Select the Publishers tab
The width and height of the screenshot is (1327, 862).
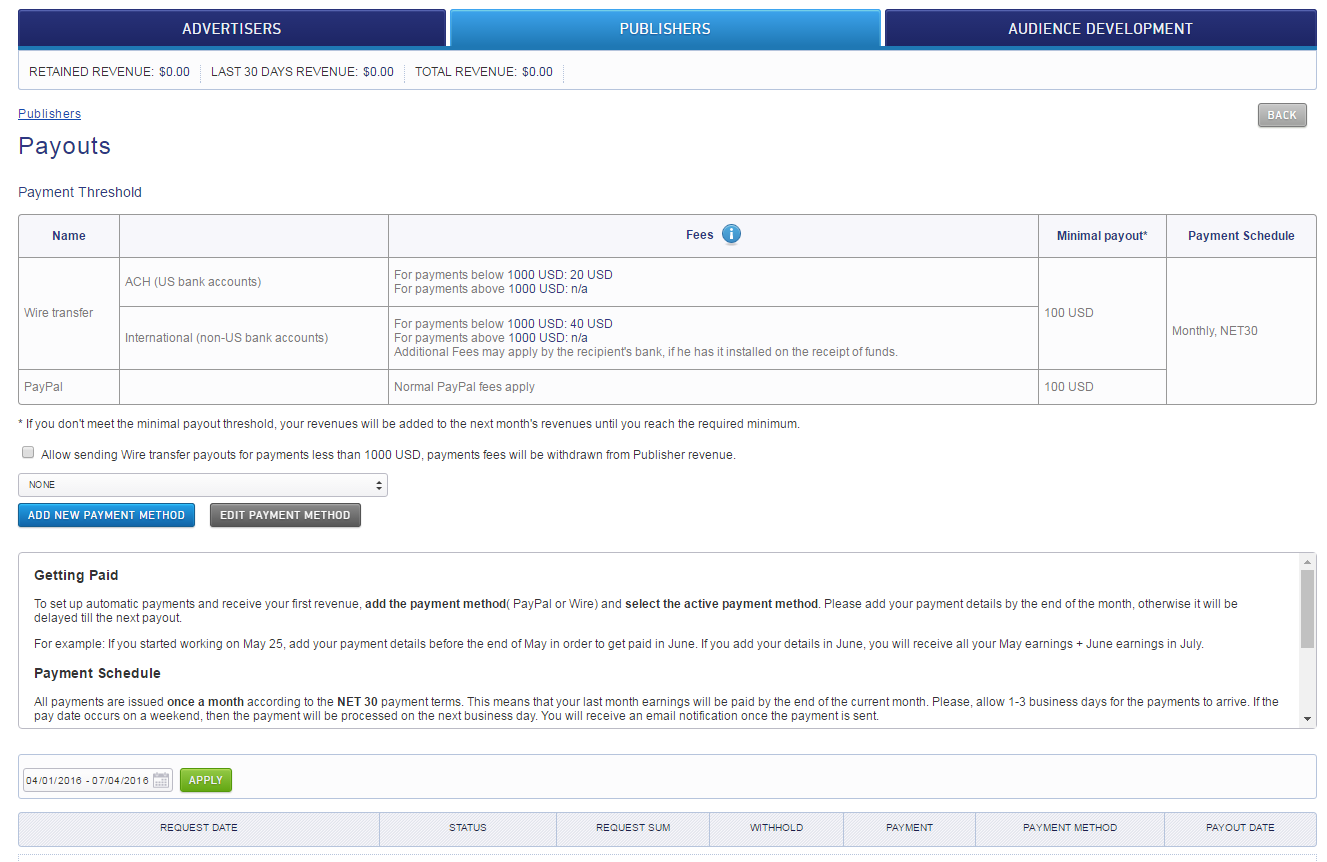tap(665, 28)
